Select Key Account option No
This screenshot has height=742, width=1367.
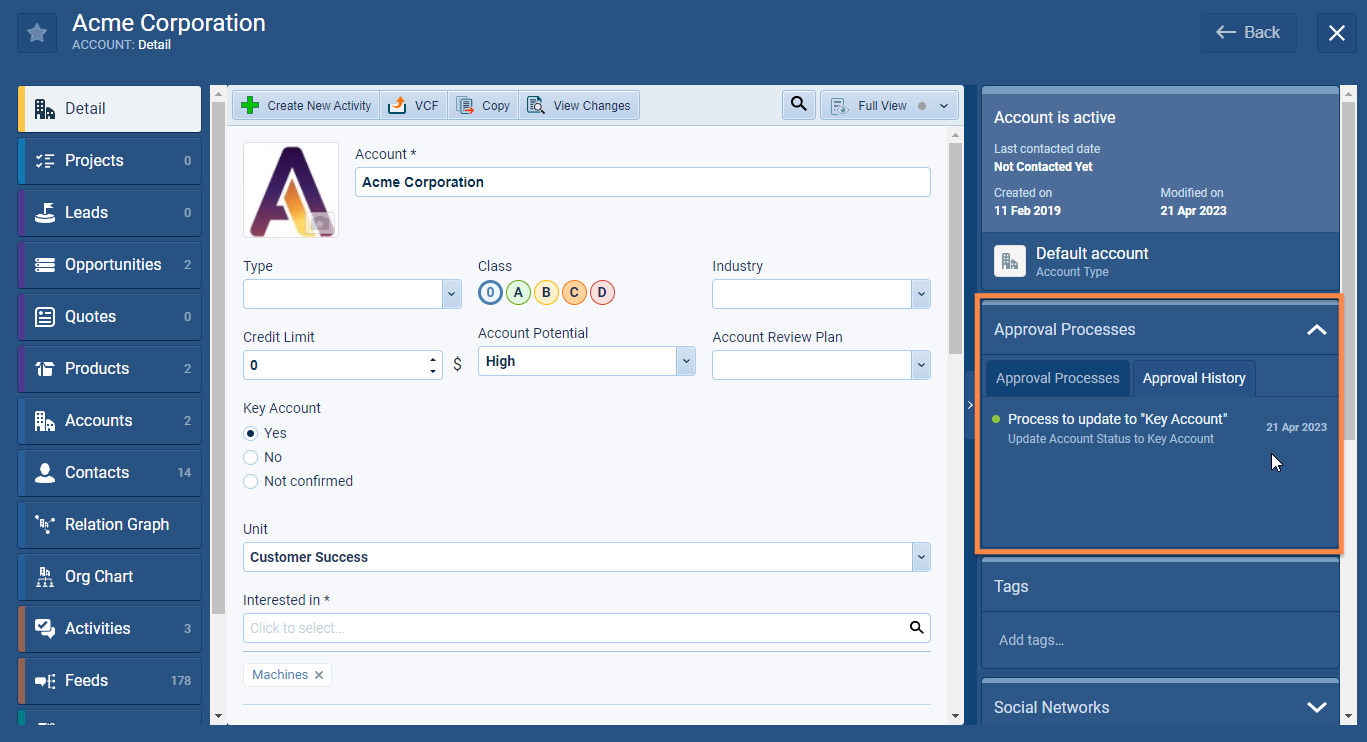tap(250, 457)
